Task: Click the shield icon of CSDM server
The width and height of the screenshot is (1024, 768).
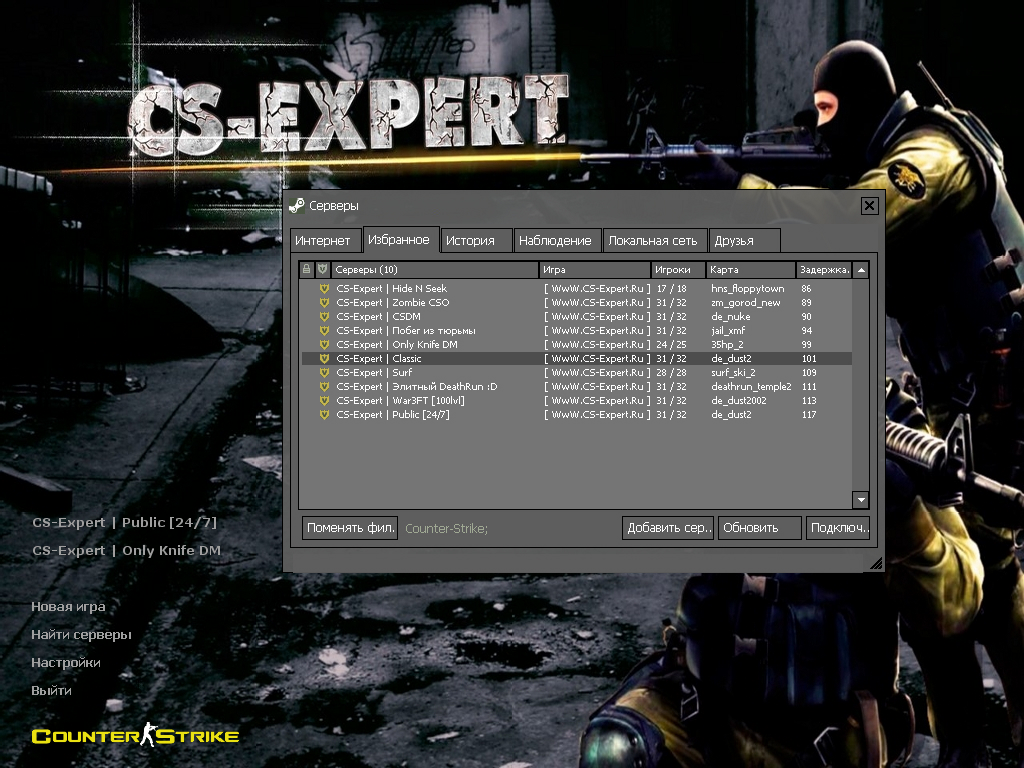Action: (324, 317)
